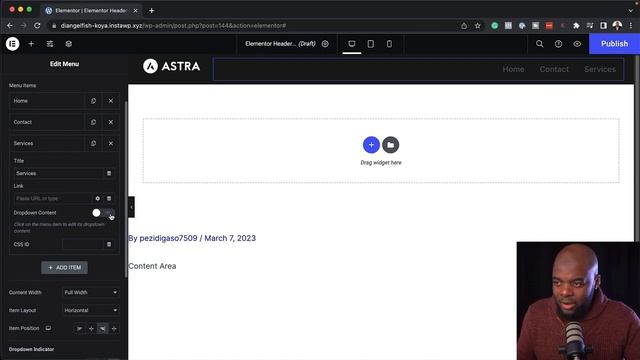Remove the Home menu item
The width and height of the screenshot is (640, 360).
111,101
